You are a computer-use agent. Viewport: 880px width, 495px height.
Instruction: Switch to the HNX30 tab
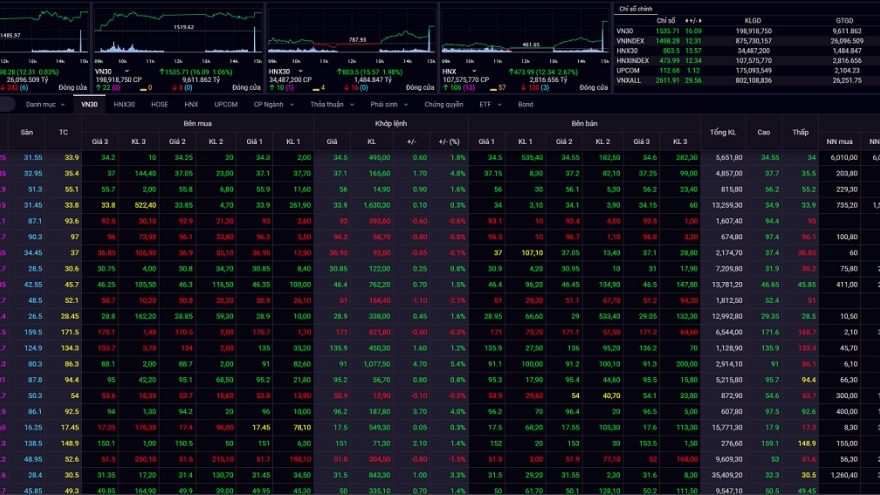coord(124,104)
